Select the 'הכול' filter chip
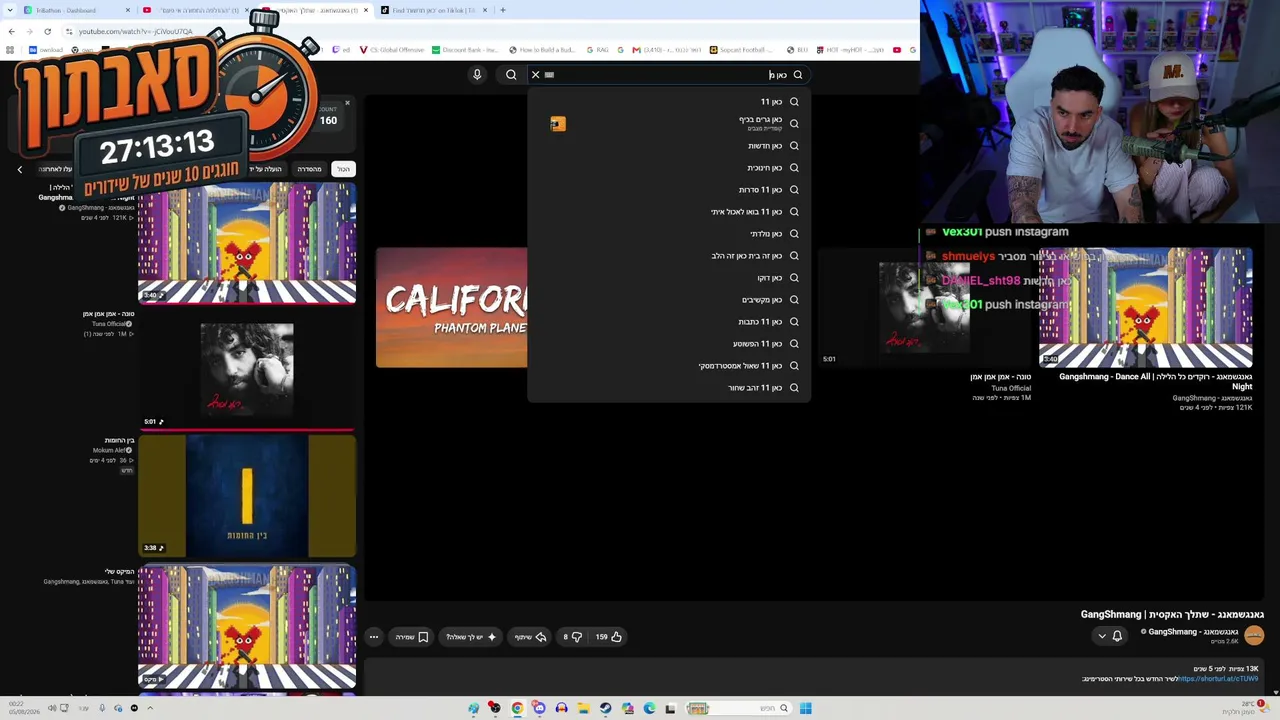 point(343,169)
